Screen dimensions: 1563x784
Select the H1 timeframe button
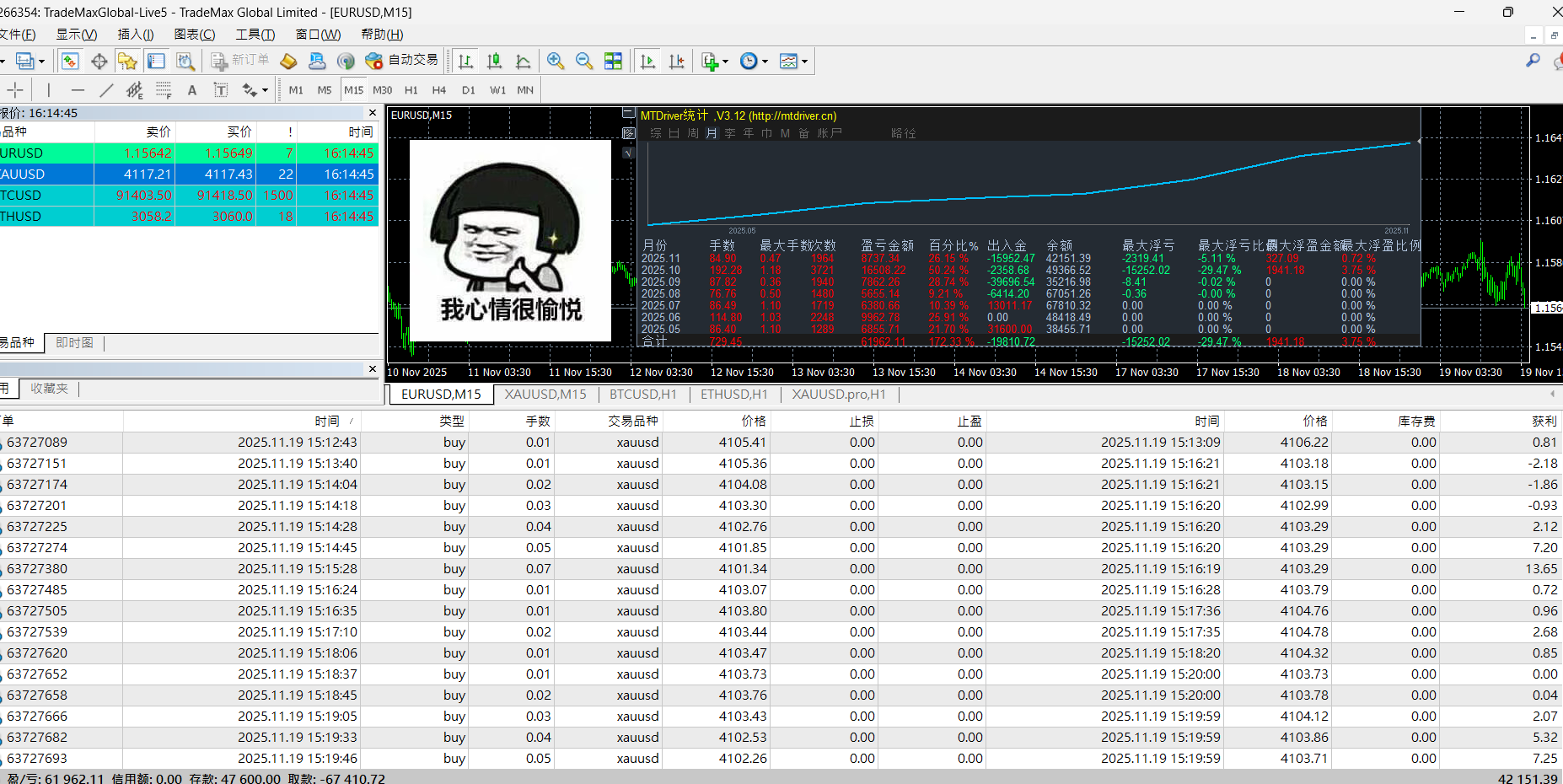pyautogui.click(x=411, y=90)
